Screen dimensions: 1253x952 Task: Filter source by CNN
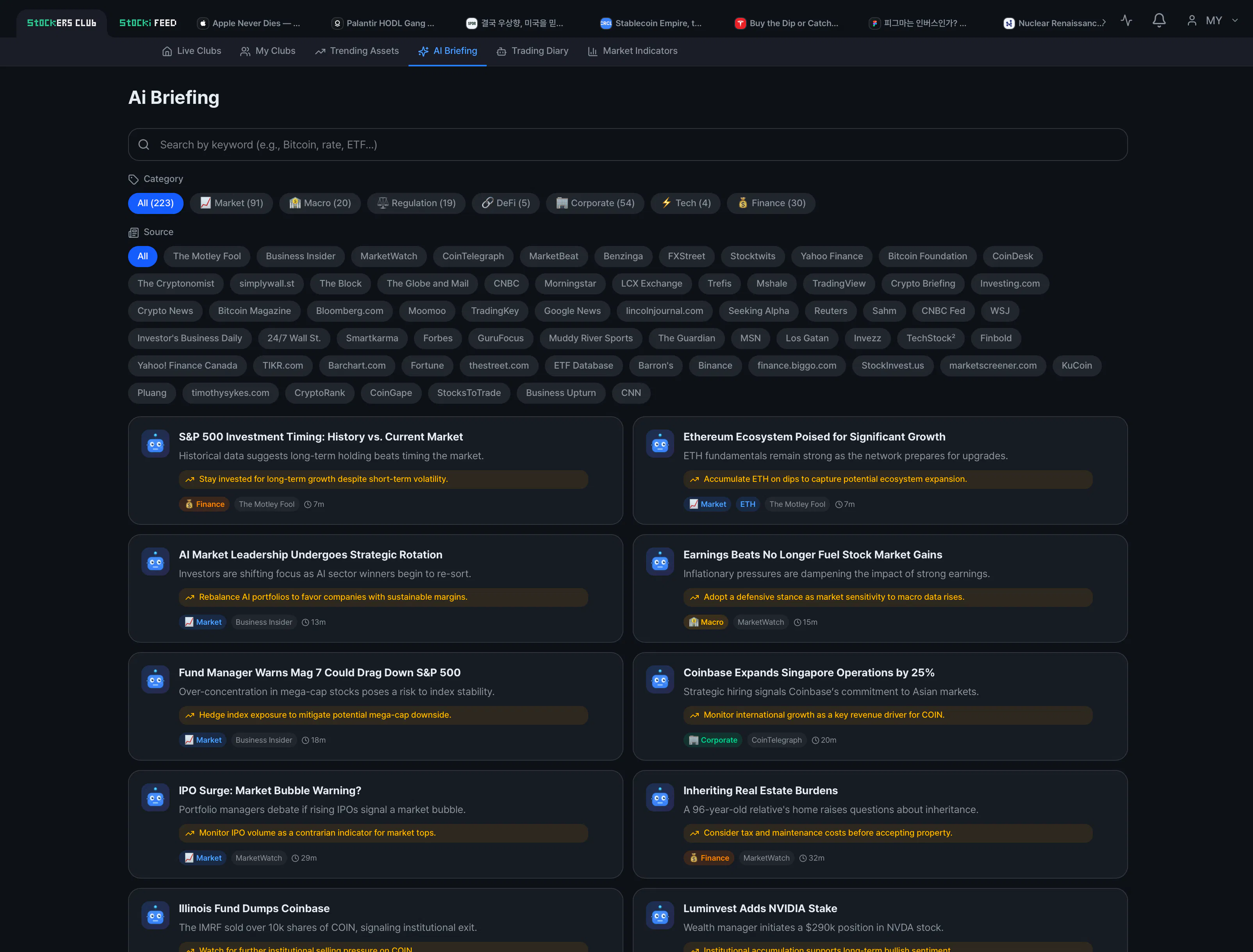click(x=631, y=393)
